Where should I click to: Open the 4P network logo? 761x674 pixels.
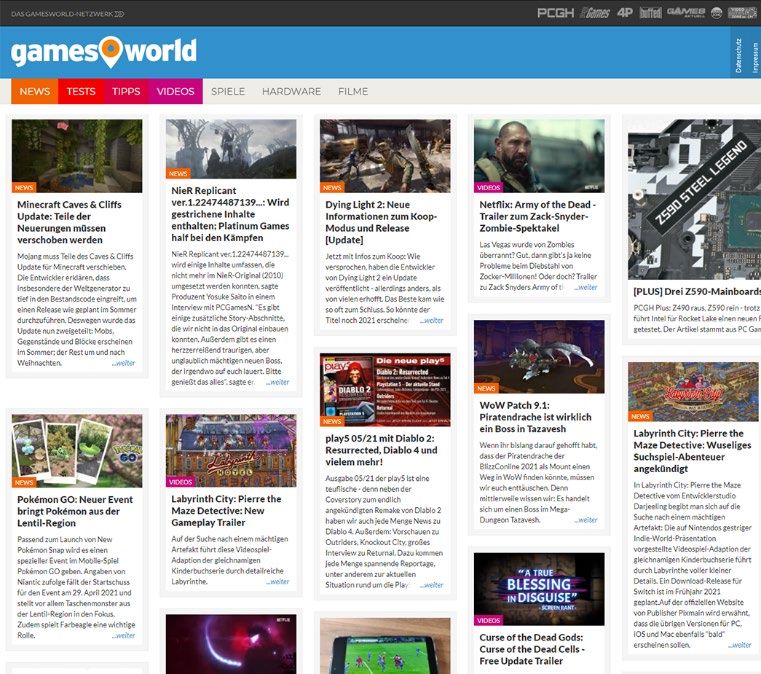625,13
